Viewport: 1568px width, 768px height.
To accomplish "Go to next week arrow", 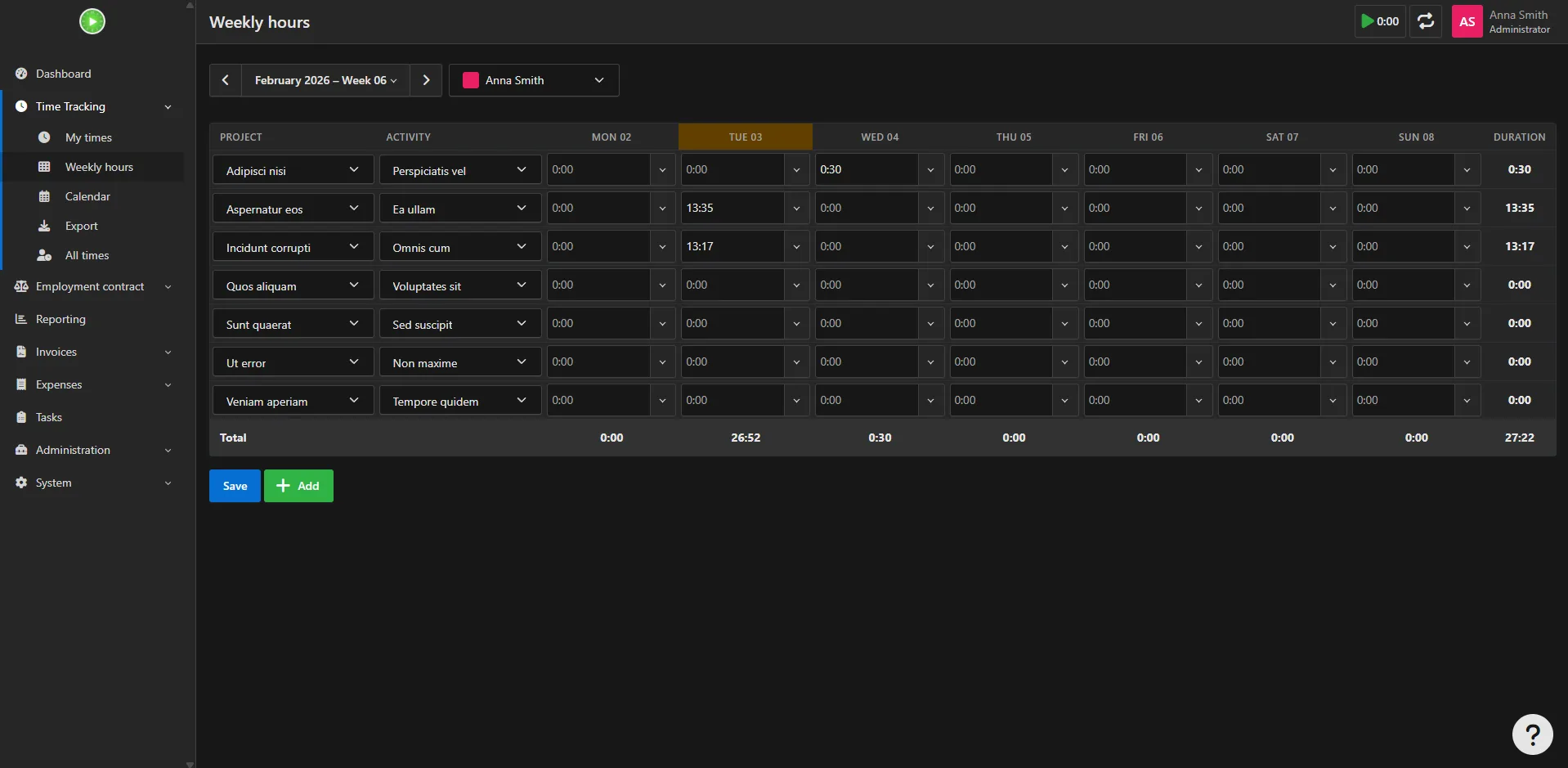I will pyautogui.click(x=426, y=80).
